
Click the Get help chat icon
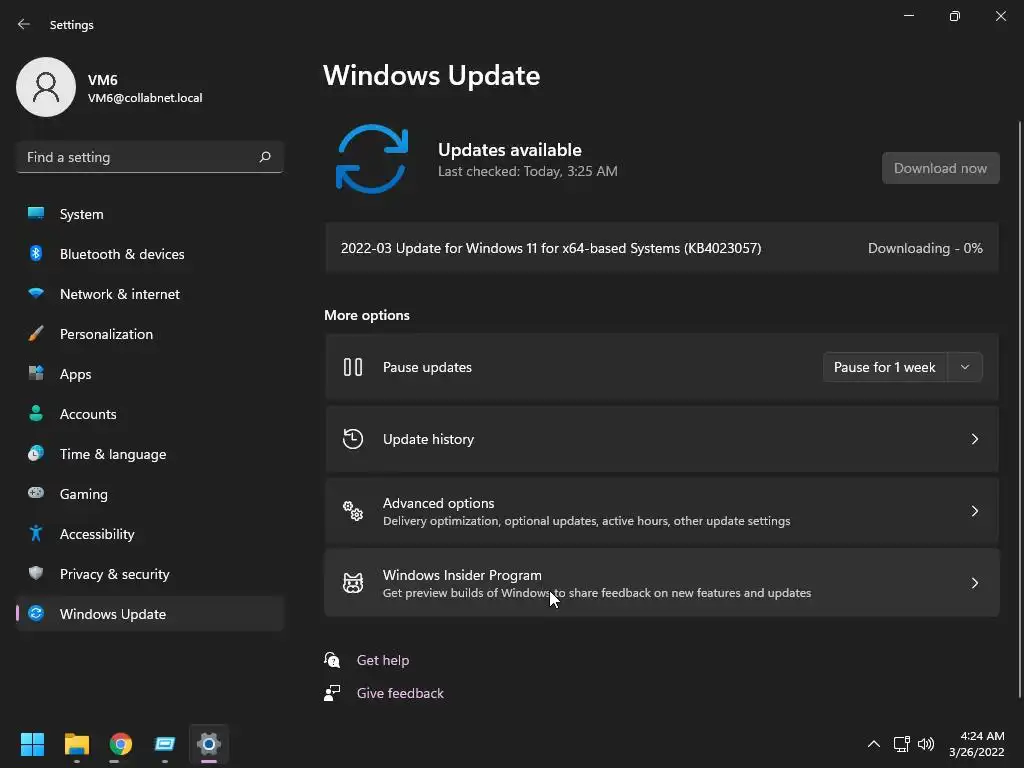pyautogui.click(x=332, y=660)
